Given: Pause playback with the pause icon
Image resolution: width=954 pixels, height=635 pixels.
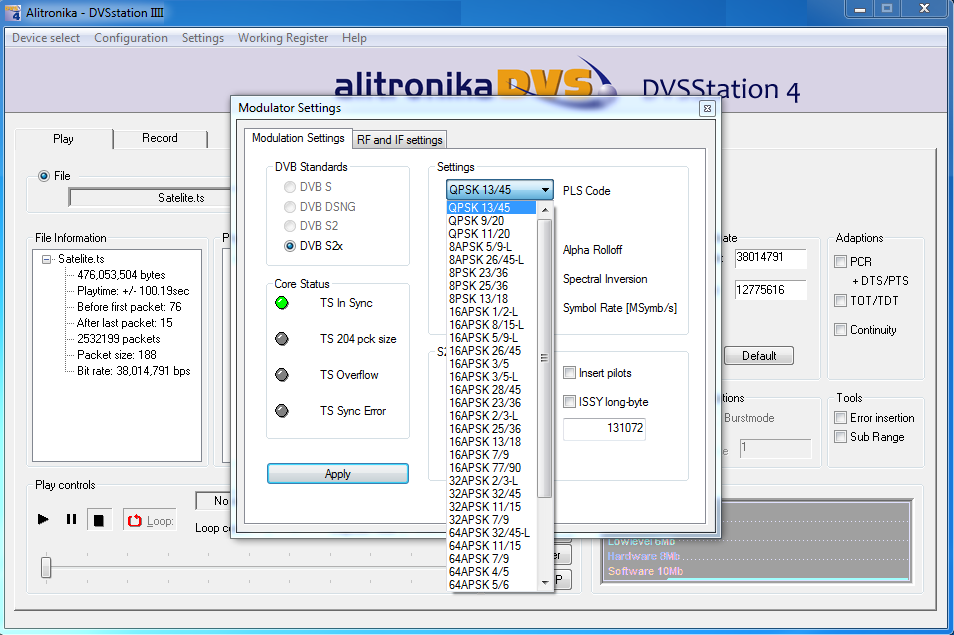Looking at the screenshot, I should [71, 519].
